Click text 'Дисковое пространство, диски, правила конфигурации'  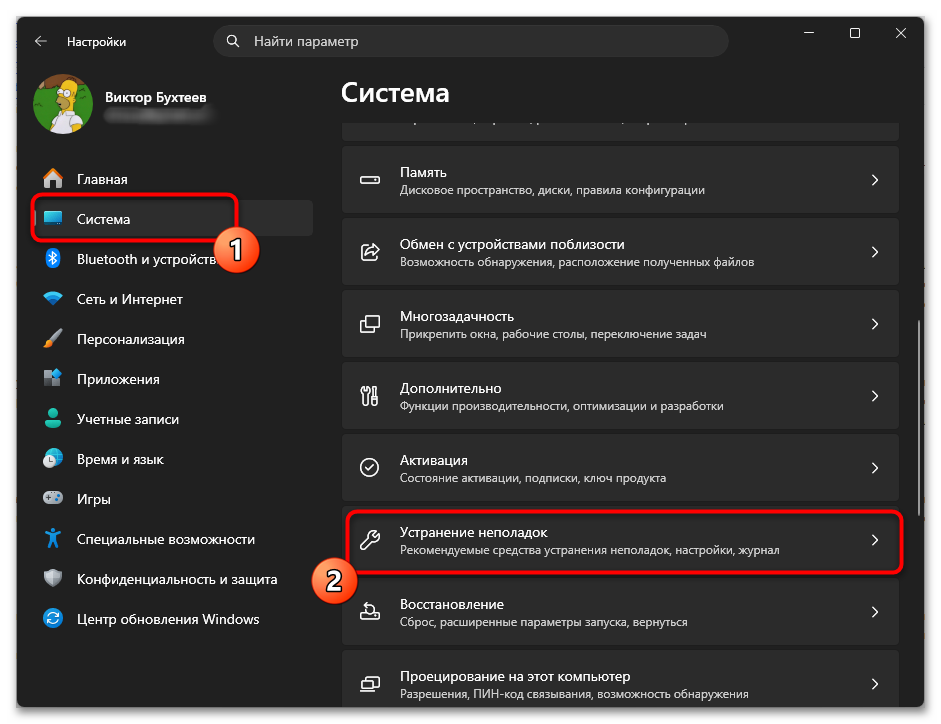click(552, 190)
